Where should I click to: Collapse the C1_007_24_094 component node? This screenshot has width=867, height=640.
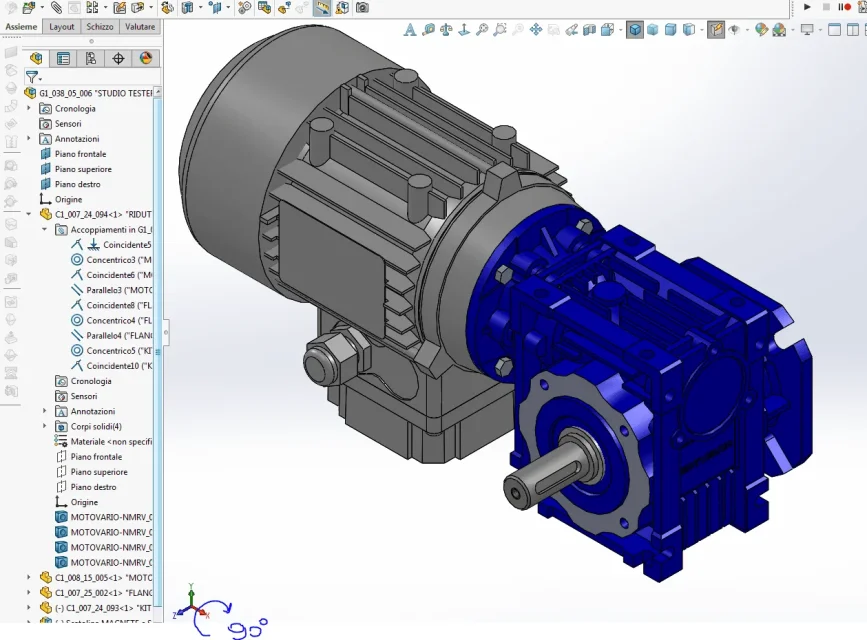(29, 214)
